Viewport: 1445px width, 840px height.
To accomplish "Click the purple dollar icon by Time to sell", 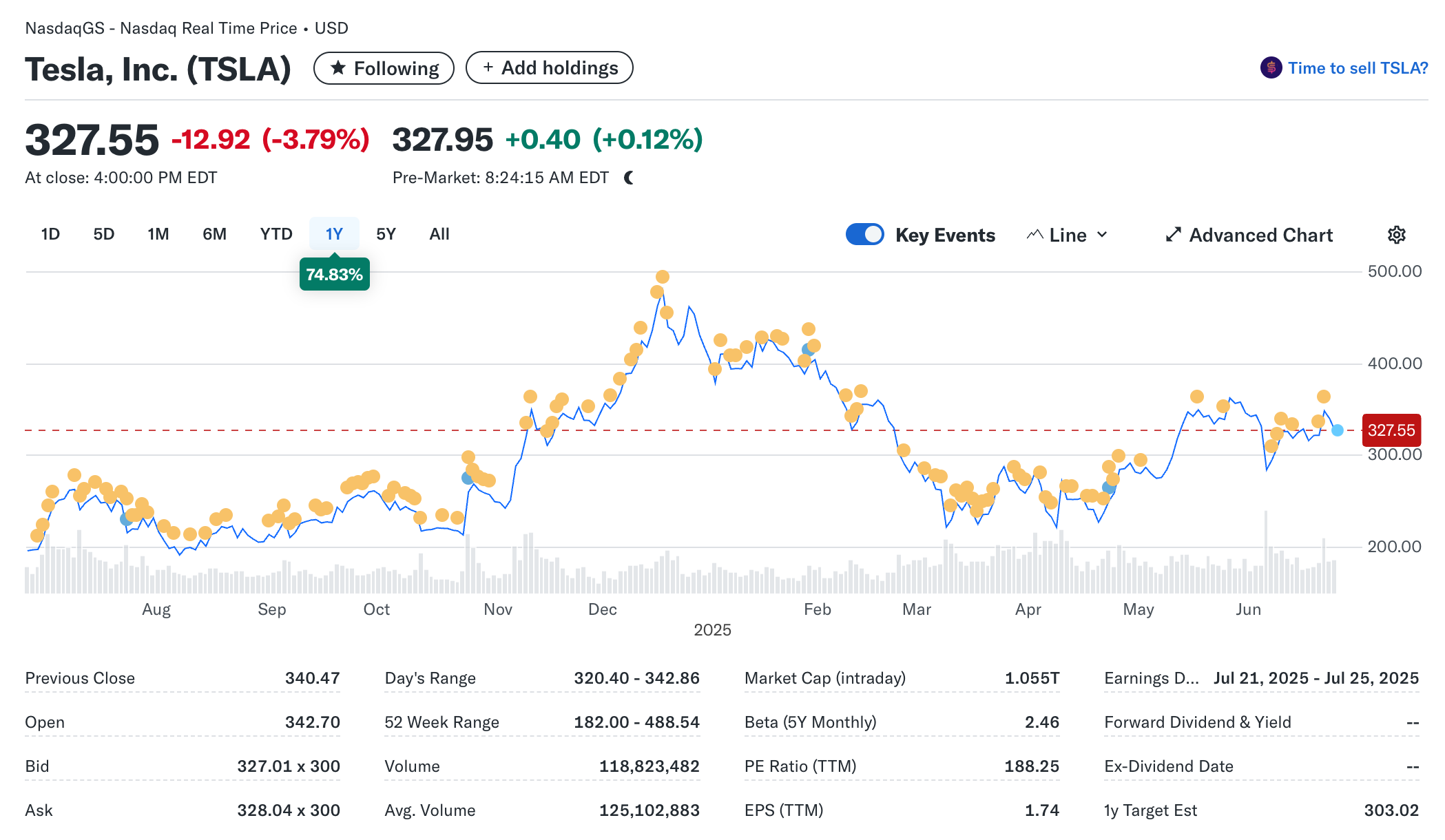I will pyautogui.click(x=1271, y=67).
